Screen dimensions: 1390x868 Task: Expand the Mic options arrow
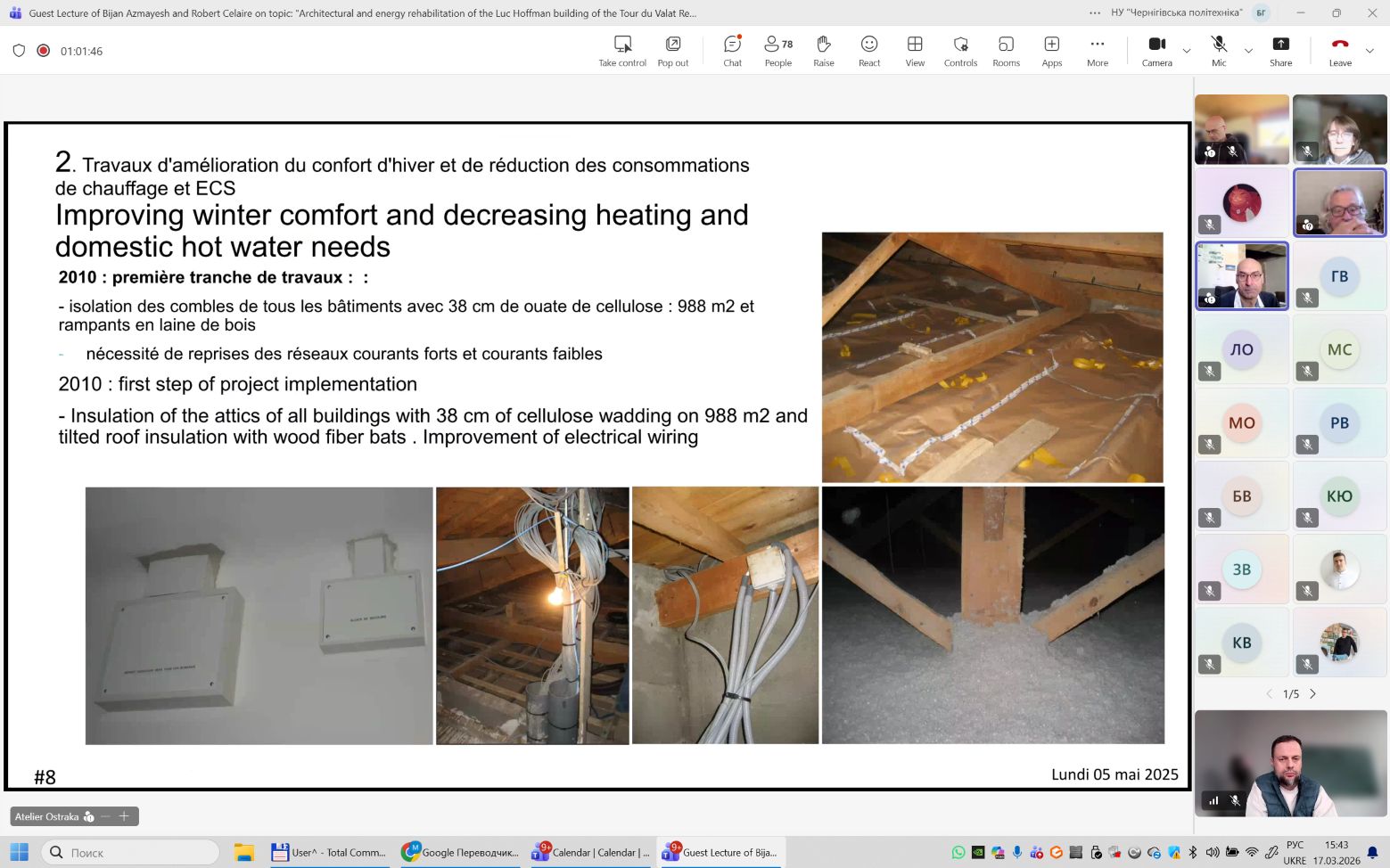click(x=1248, y=51)
